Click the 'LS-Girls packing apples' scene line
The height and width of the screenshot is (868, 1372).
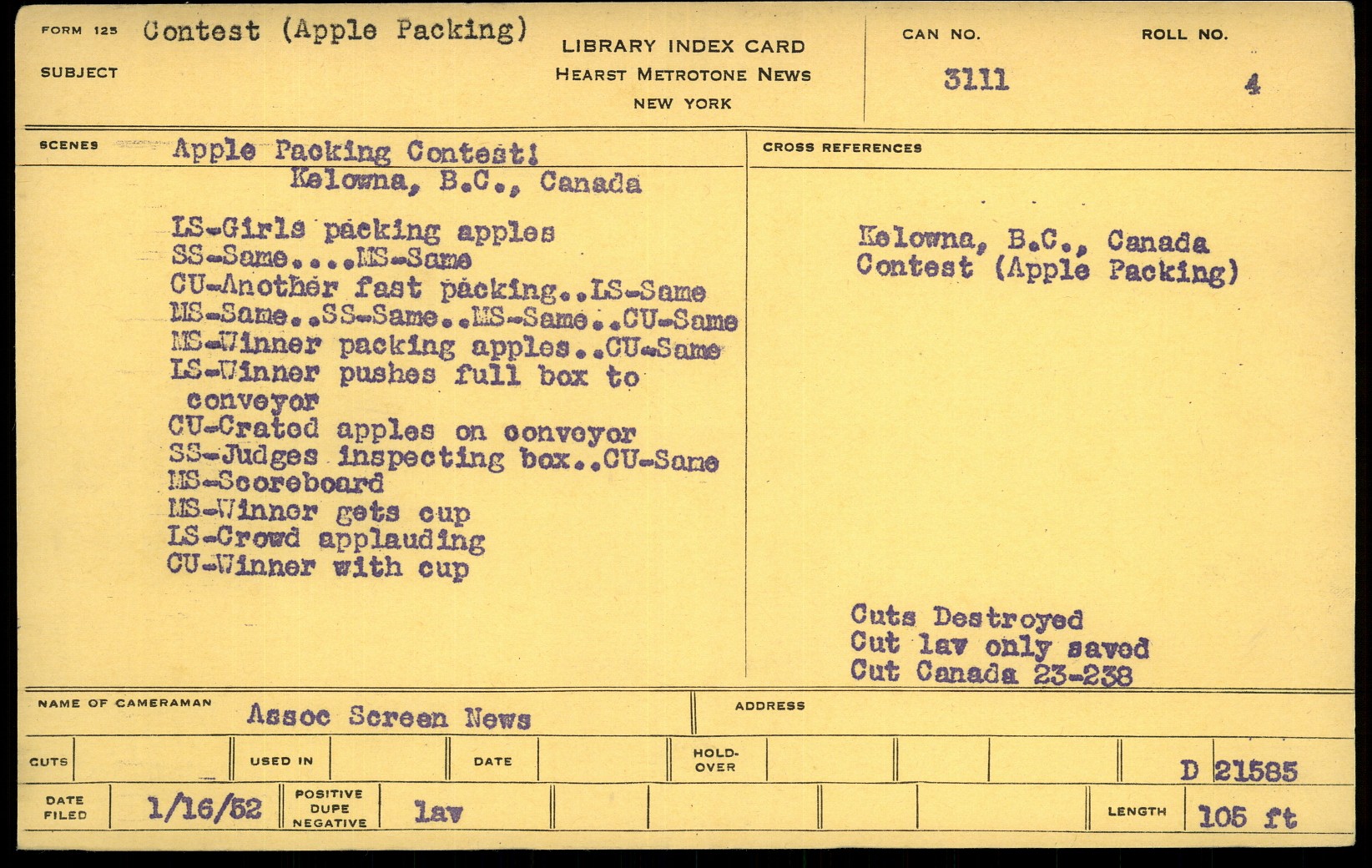point(362,230)
